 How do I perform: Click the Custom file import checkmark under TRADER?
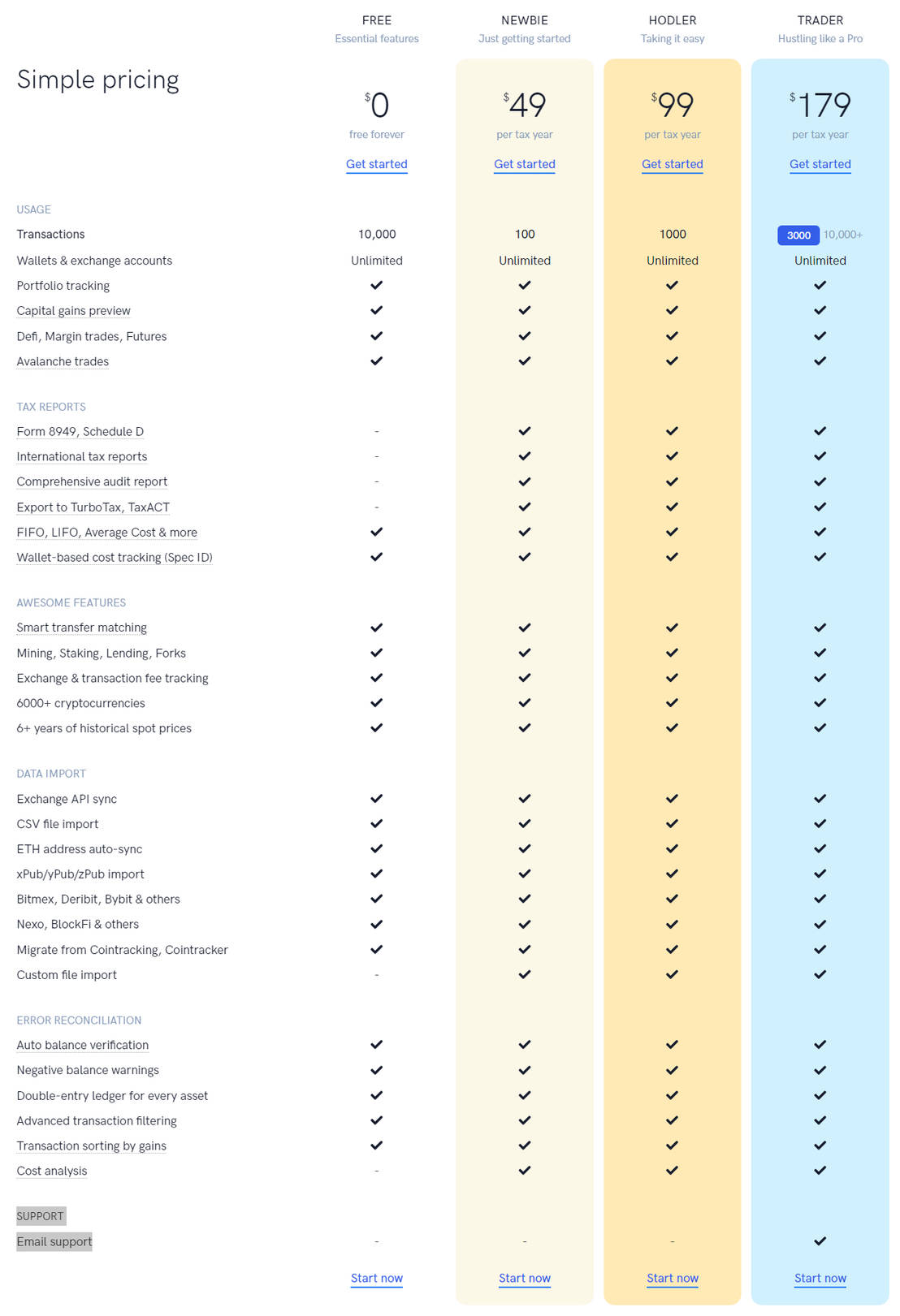coord(820,974)
